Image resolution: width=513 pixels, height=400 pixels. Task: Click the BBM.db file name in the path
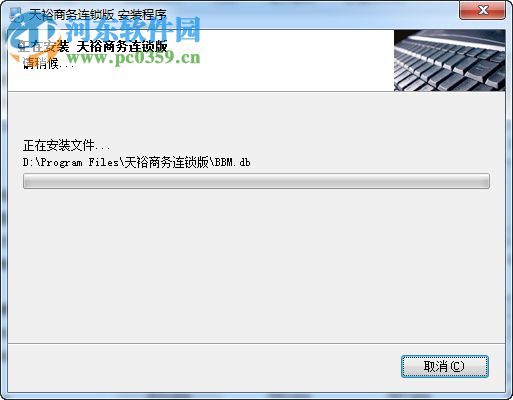pos(233,163)
